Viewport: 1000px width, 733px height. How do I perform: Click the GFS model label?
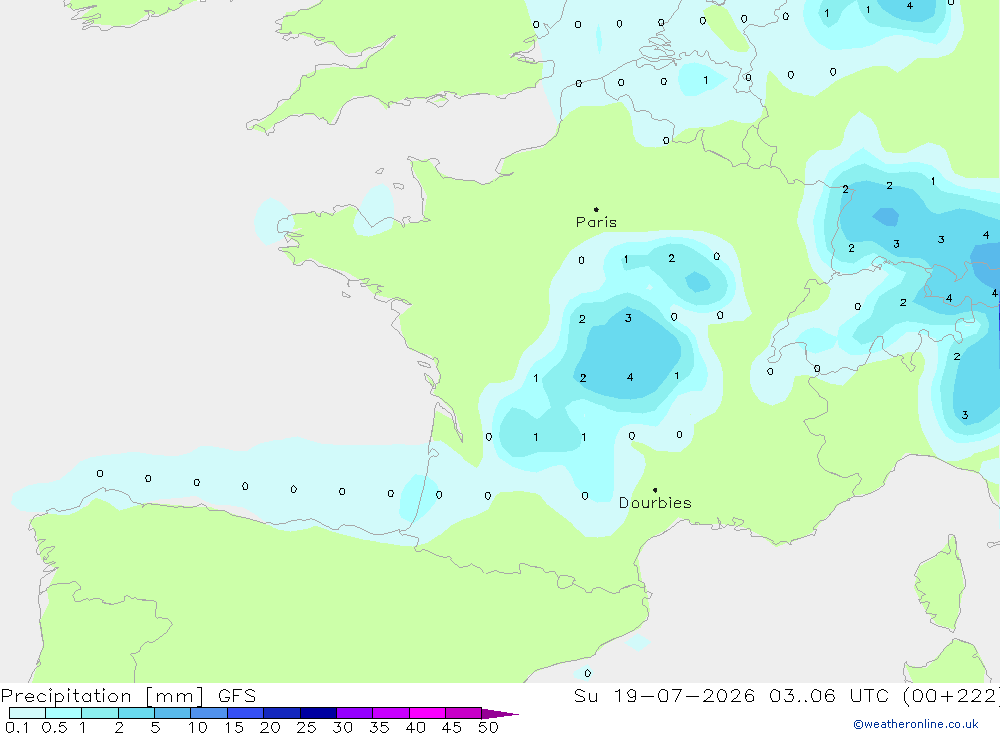tap(237, 695)
